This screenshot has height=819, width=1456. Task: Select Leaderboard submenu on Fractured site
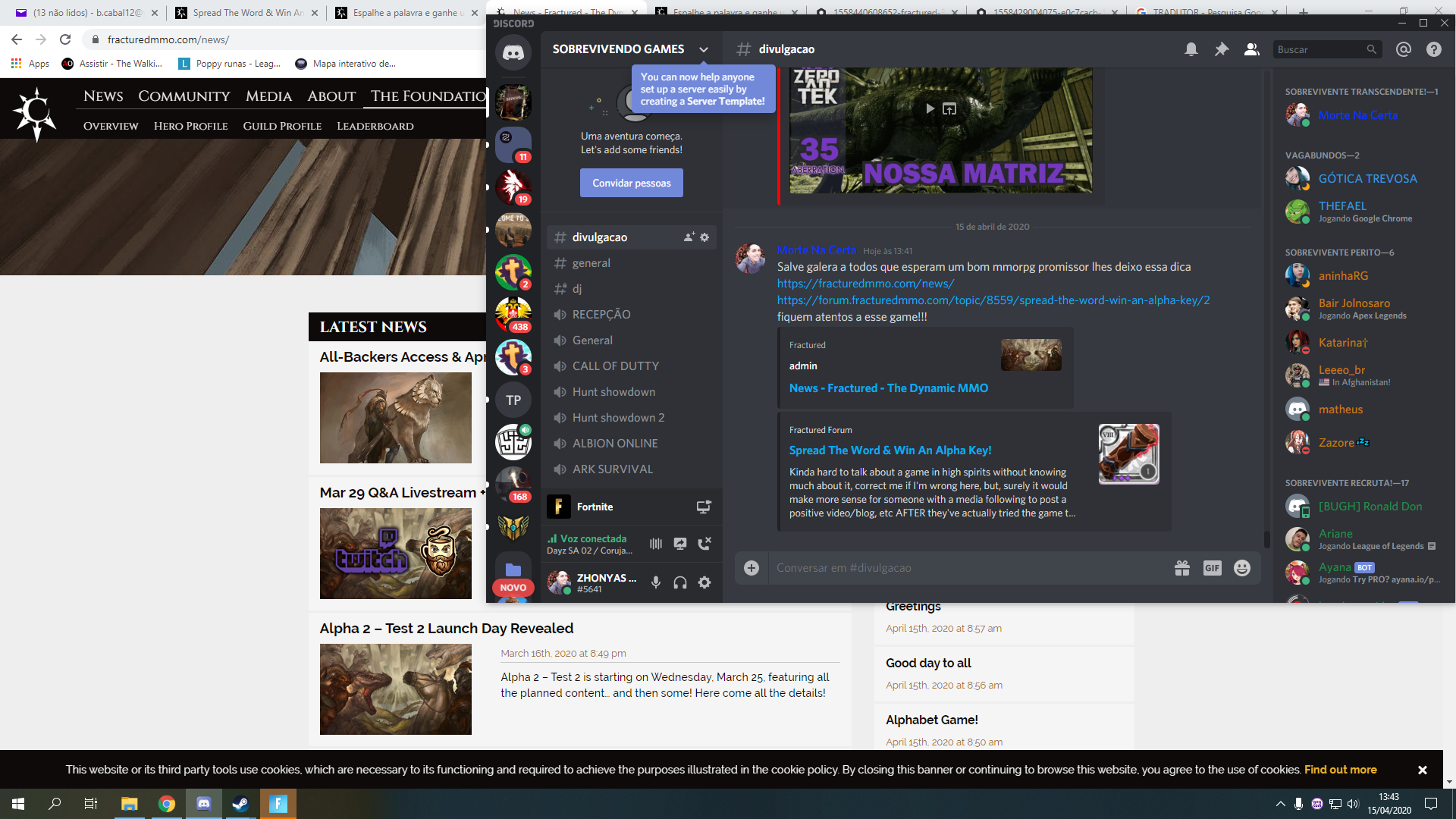point(375,126)
